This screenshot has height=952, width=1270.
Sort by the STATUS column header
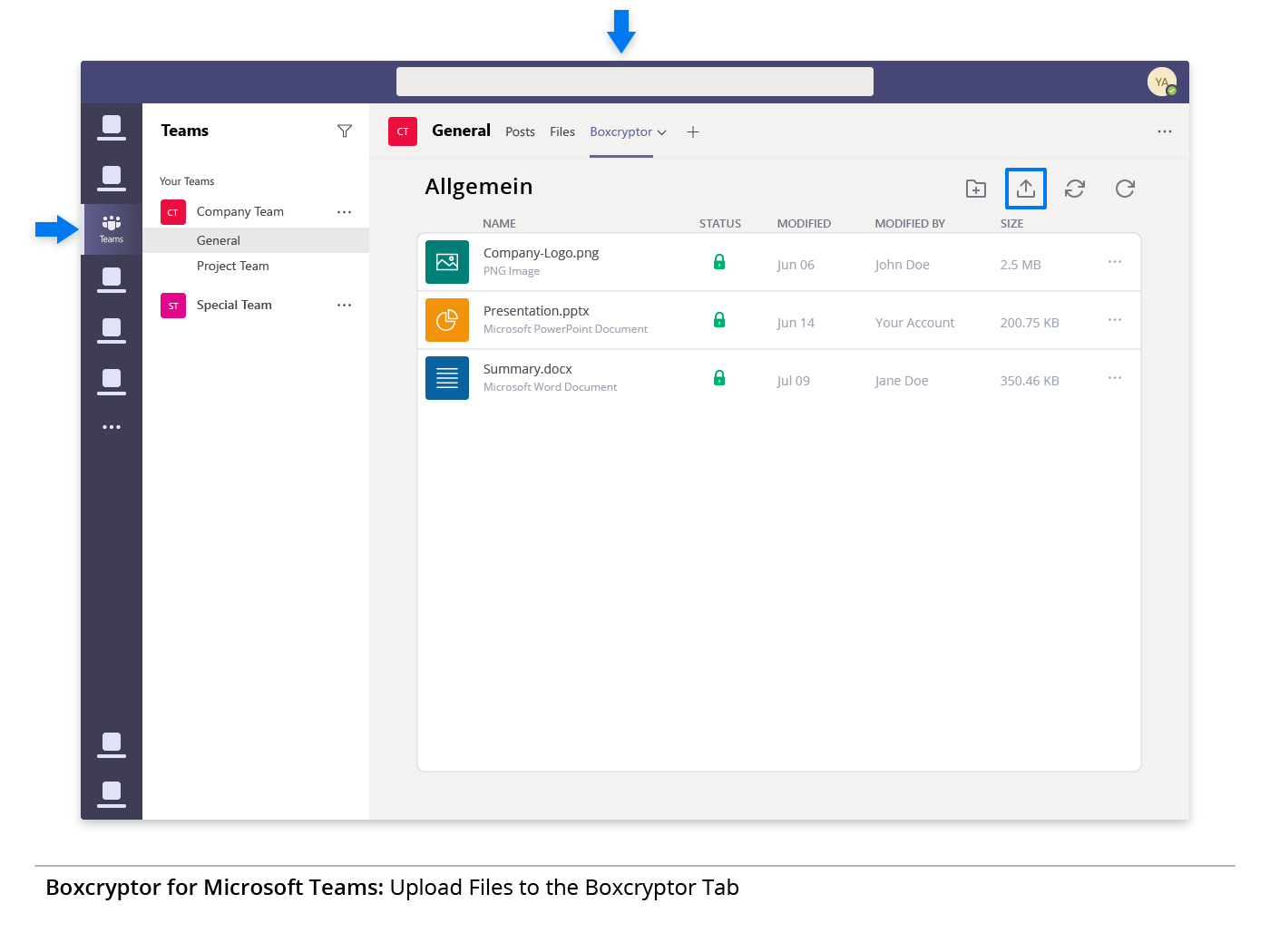(720, 224)
